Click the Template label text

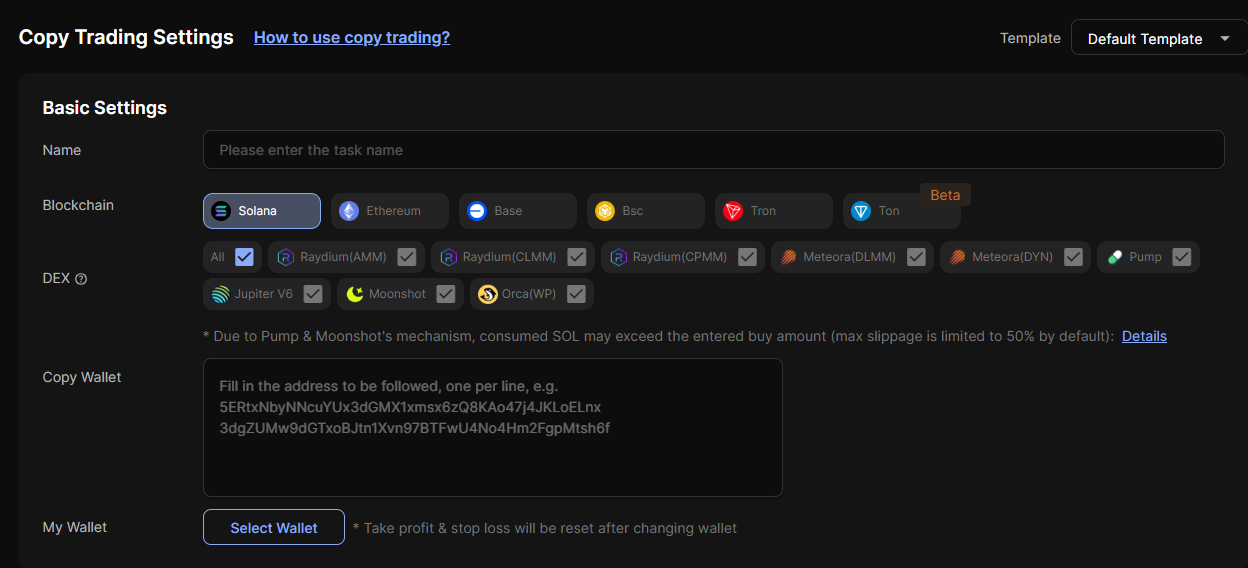(1030, 38)
